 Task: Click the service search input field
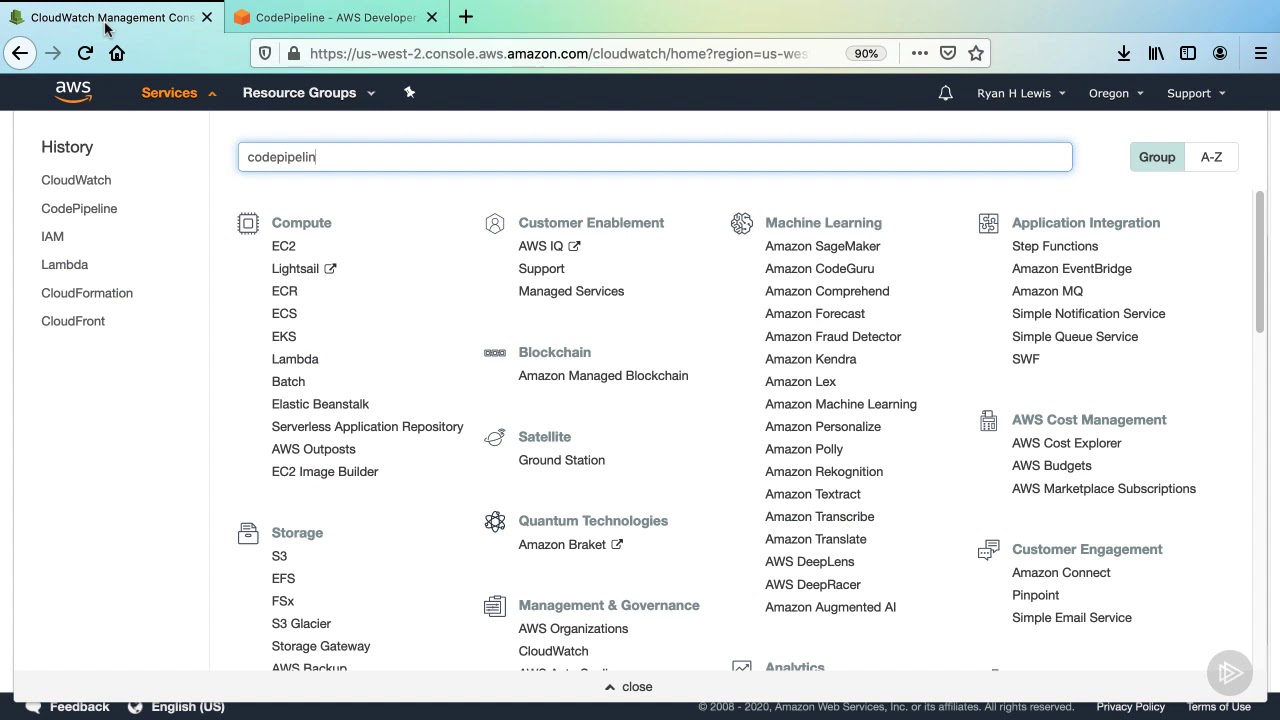point(655,157)
